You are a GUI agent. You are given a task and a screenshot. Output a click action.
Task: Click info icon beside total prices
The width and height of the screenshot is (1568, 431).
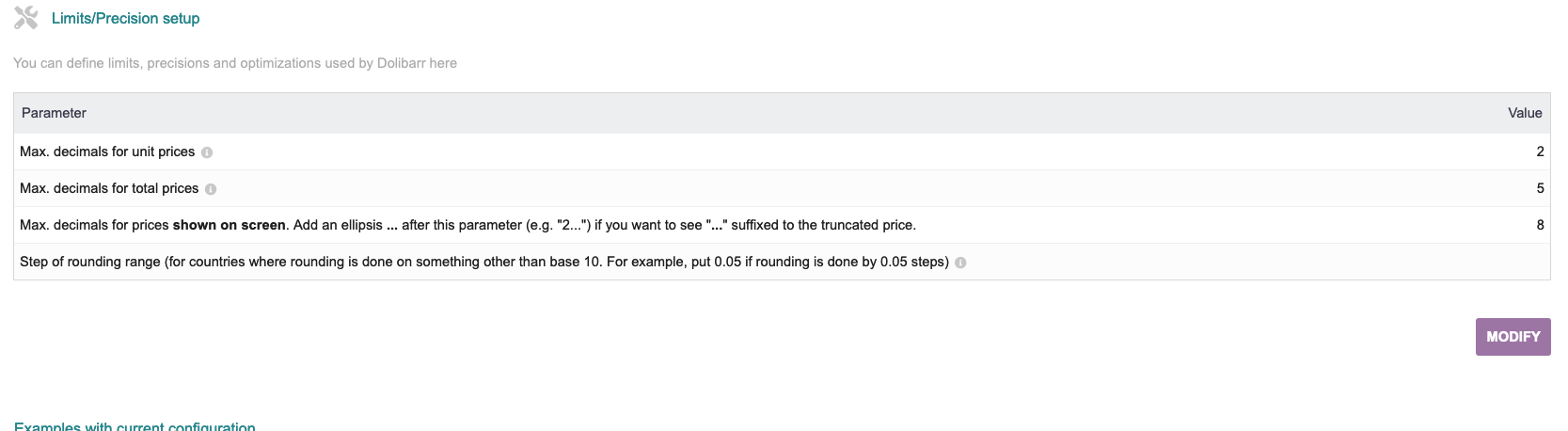pos(211,189)
